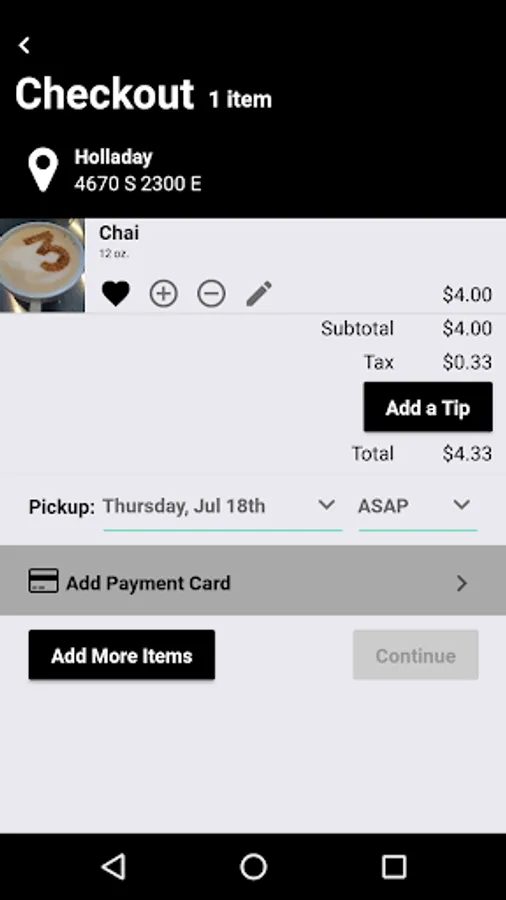Expand the ASAP pickup time dropdown

[418, 507]
